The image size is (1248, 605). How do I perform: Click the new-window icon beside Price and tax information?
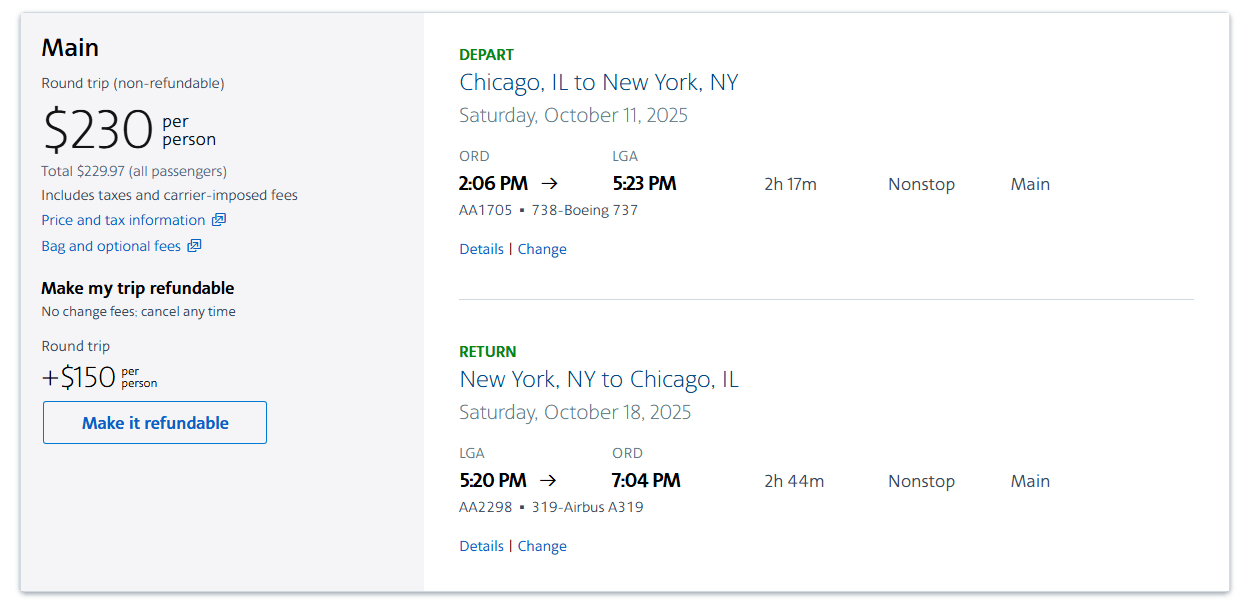[219, 220]
